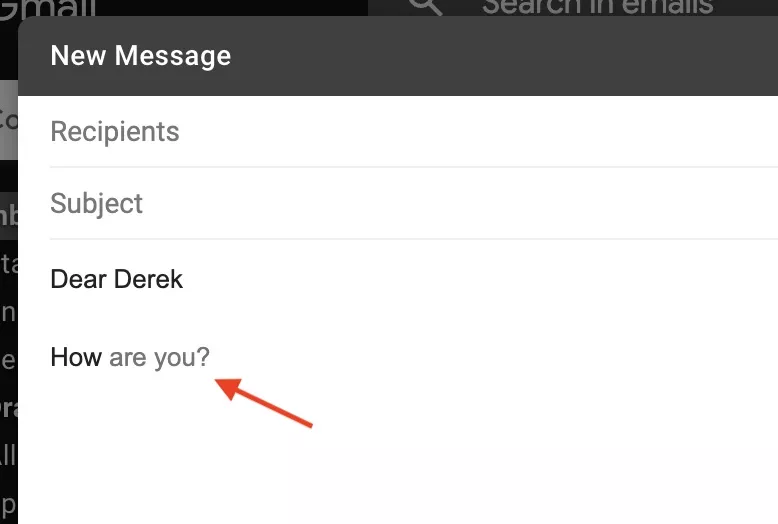Open the partially hidden Inbox sidebar item

click(x=8, y=216)
